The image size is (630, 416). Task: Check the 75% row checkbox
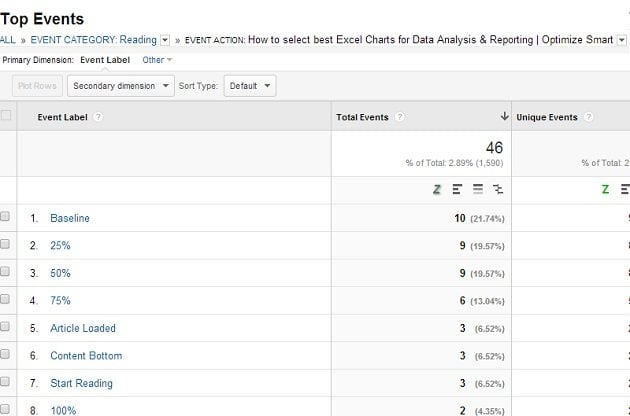(x=4, y=299)
